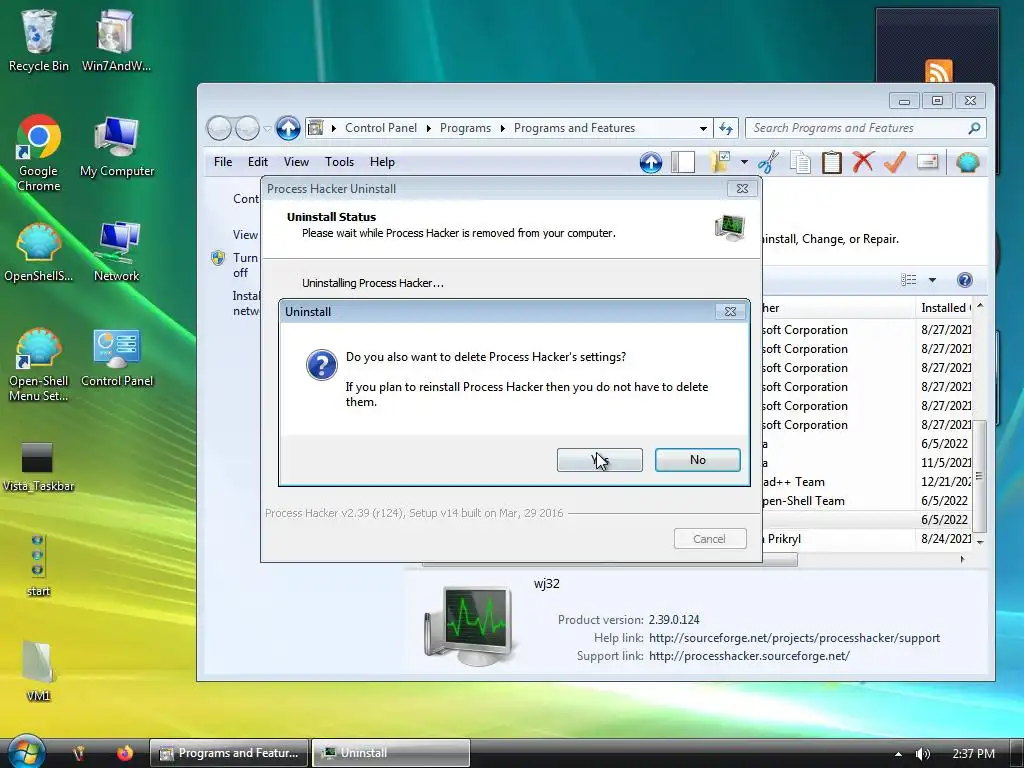The height and width of the screenshot is (768, 1024).
Task: Click the search magnifier icon
Action: tap(974, 128)
